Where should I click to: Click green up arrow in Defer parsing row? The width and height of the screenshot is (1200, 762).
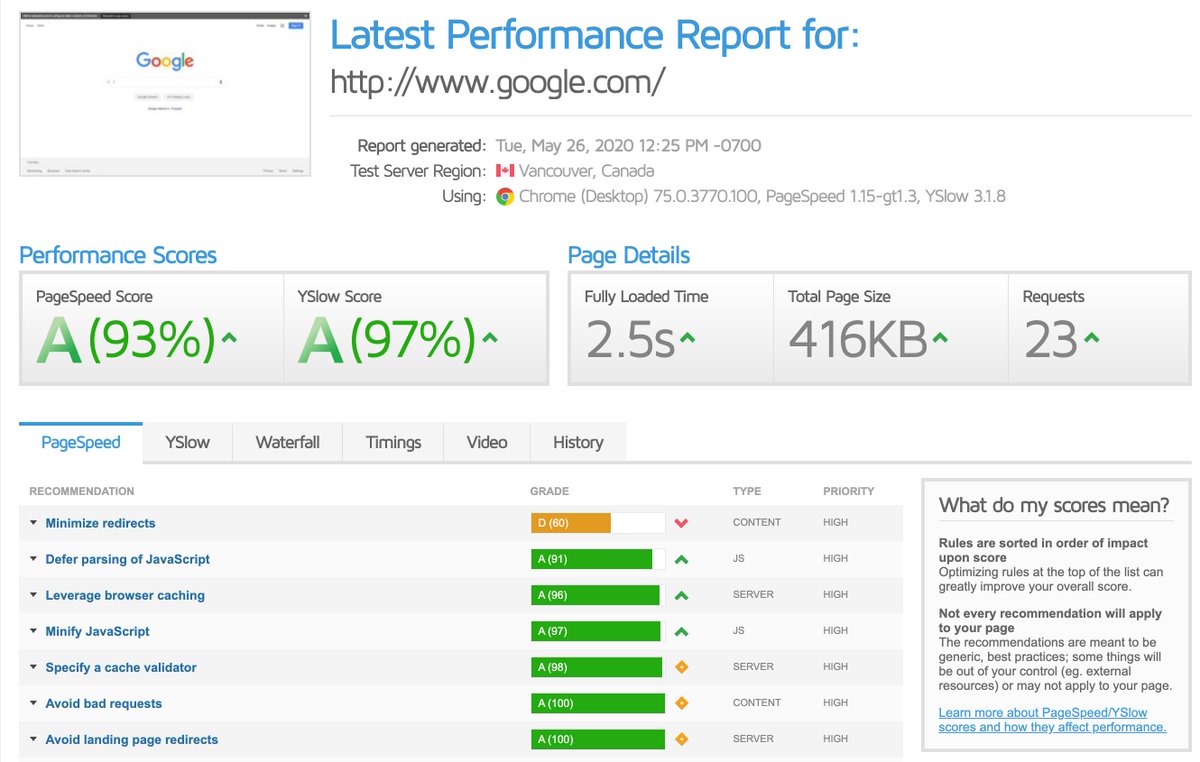point(682,559)
